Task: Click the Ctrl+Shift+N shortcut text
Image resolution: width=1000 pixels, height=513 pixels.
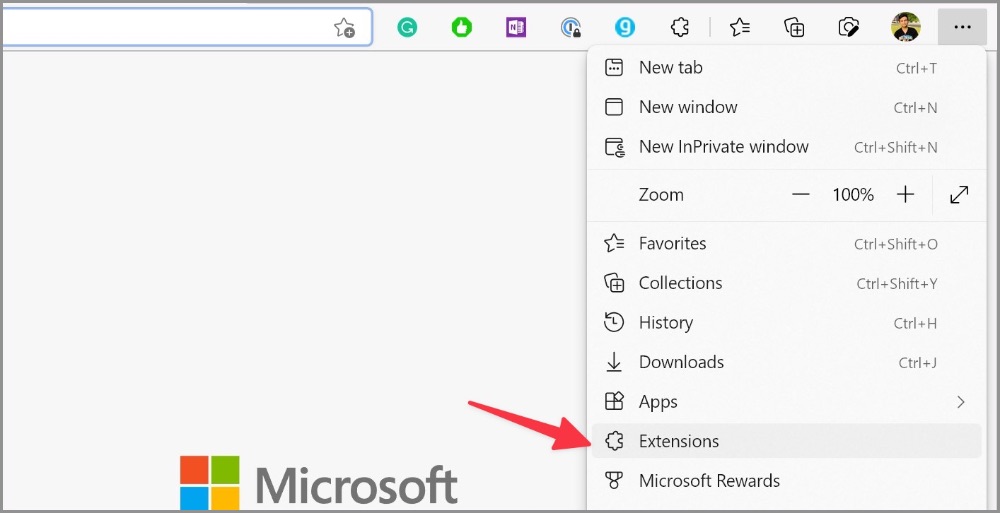Action: pyautogui.click(x=895, y=147)
